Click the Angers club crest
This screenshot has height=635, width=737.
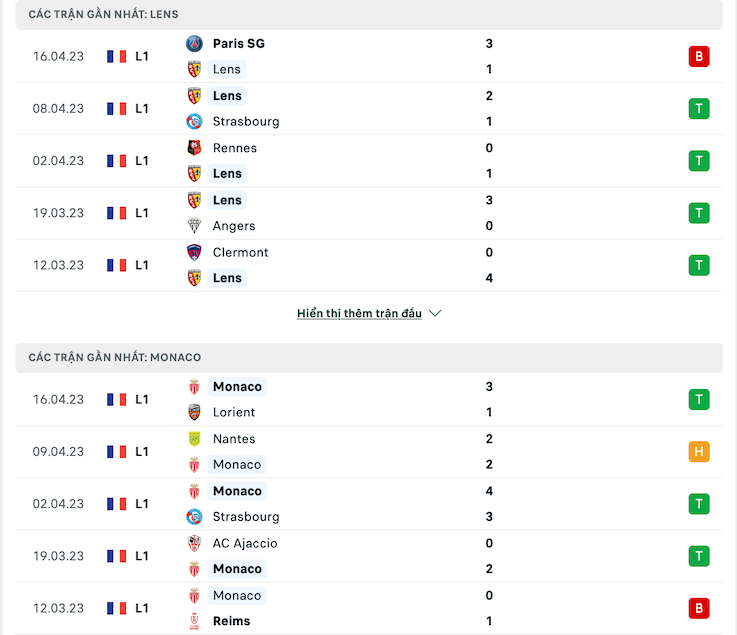pyautogui.click(x=194, y=226)
